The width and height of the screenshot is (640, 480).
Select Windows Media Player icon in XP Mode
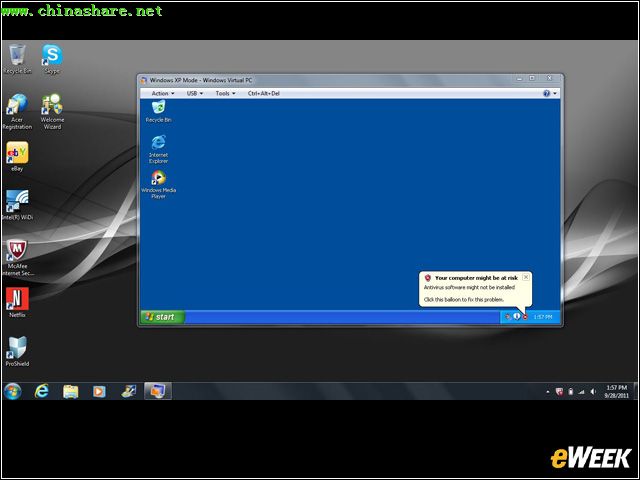(158, 184)
